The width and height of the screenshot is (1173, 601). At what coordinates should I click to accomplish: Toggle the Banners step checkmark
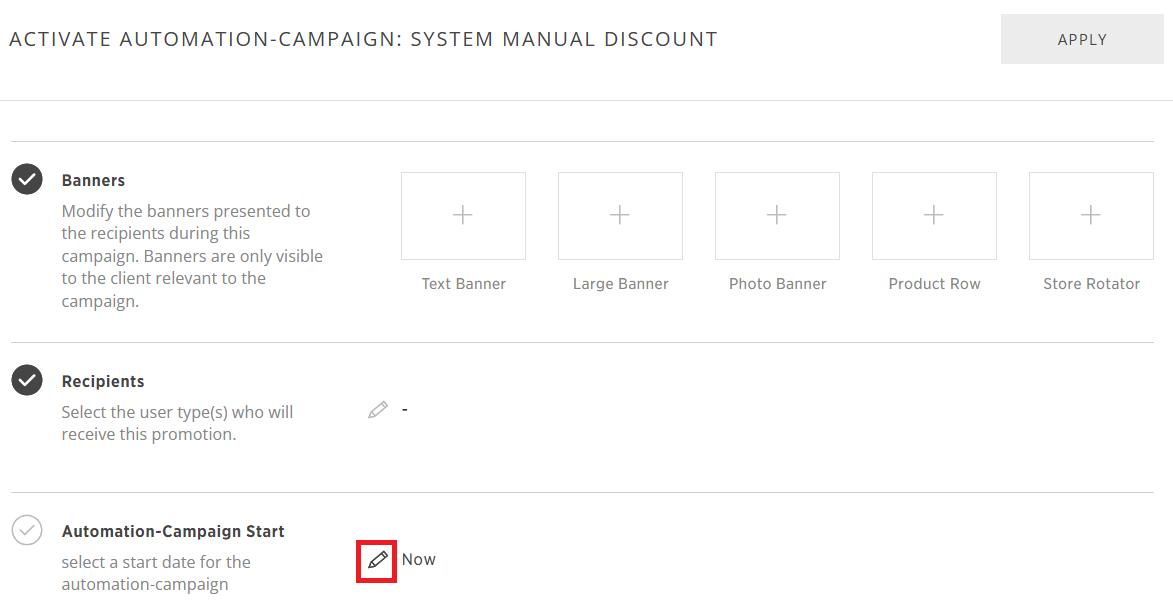click(x=27, y=179)
